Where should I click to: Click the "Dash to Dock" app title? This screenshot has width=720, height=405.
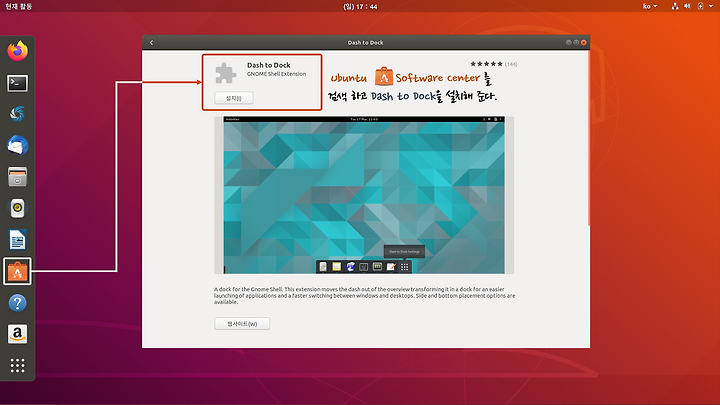click(269, 65)
